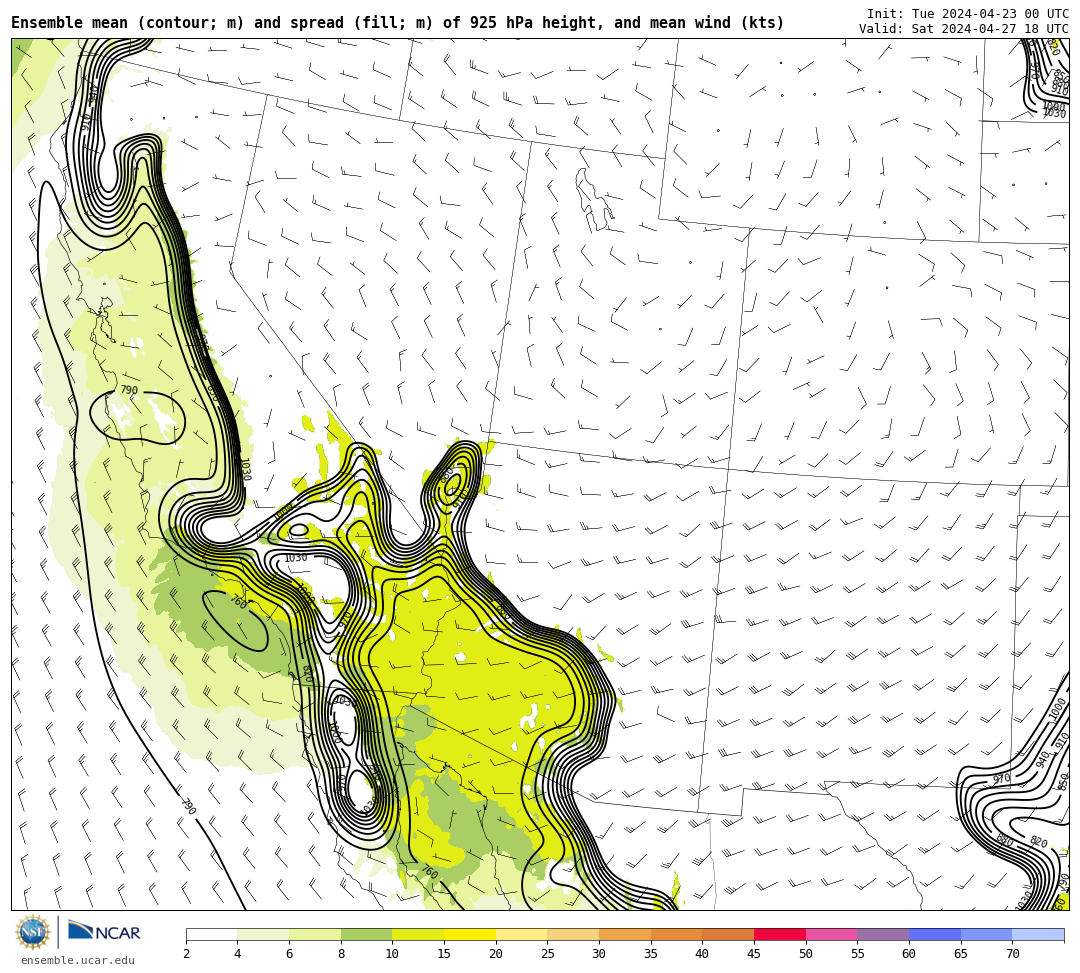Click the Init: Tue 2024-04-23 00 UTC text
Screen dimensions: 1080x973
coord(968,14)
